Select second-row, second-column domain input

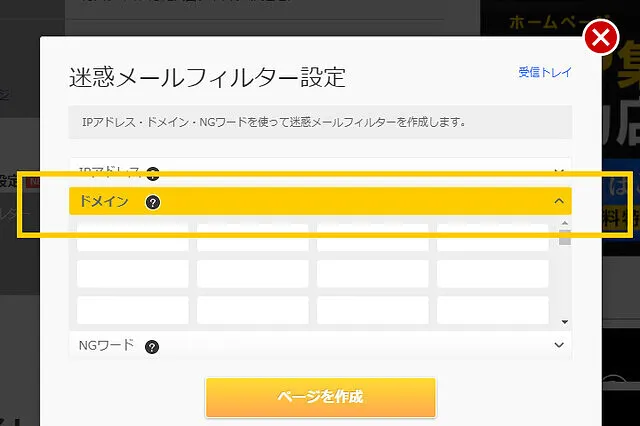[252, 273]
